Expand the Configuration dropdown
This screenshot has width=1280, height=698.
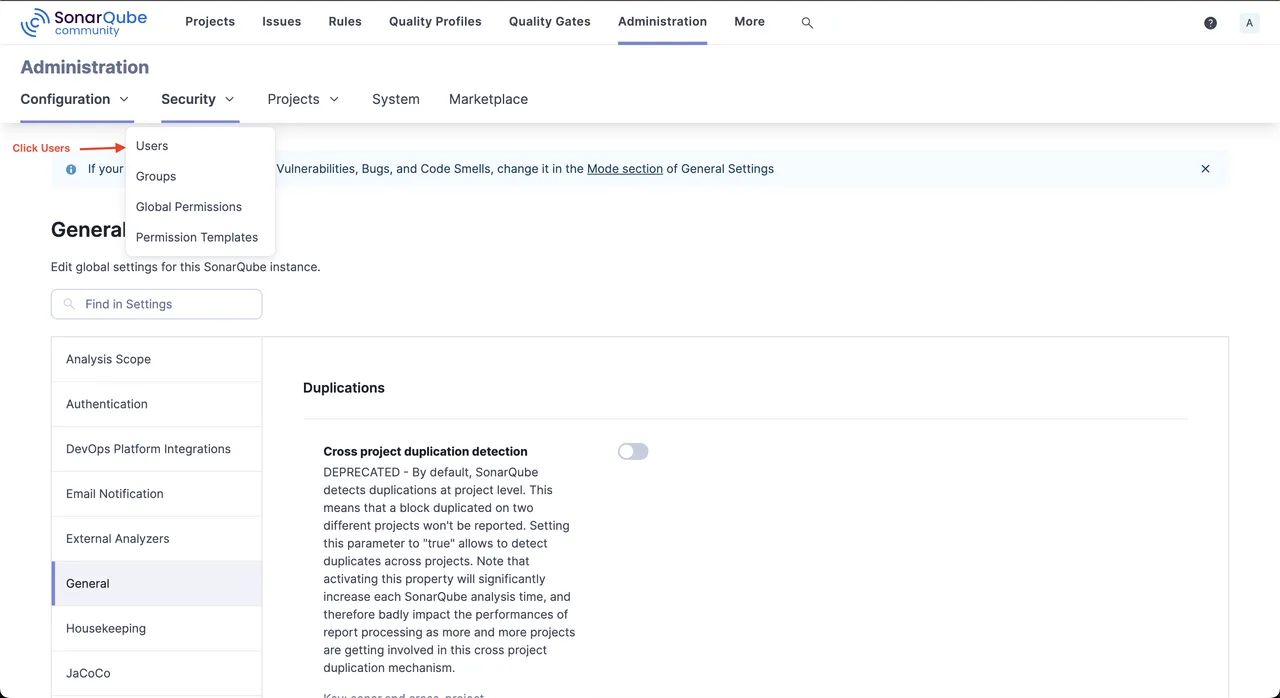(75, 99)
